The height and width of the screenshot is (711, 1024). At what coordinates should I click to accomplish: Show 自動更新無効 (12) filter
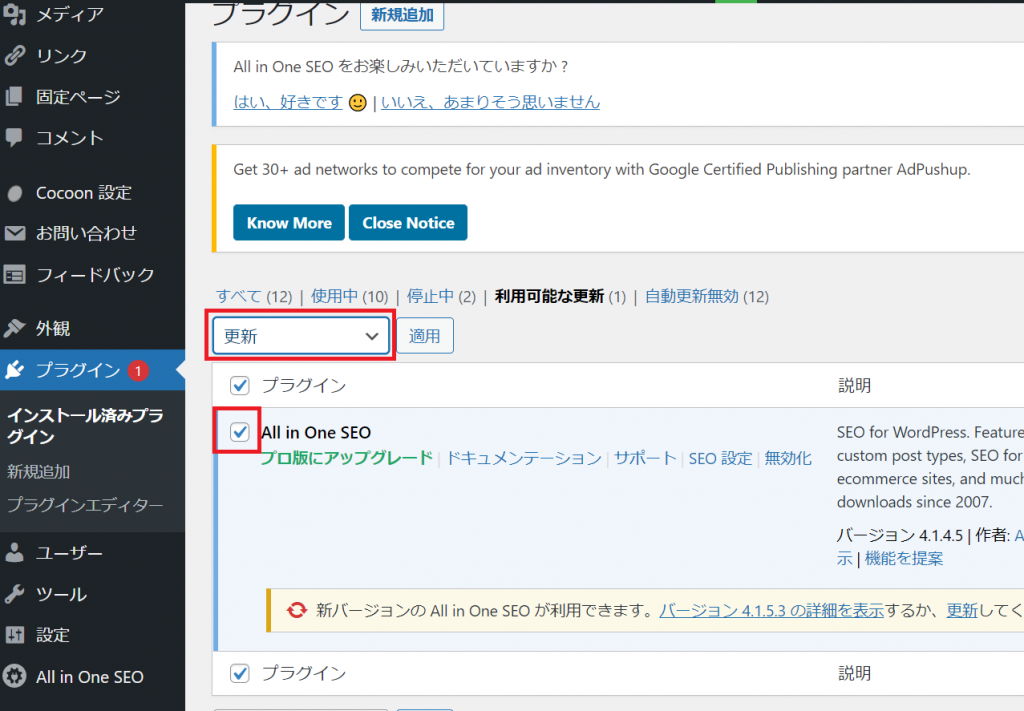pos(707,296)
